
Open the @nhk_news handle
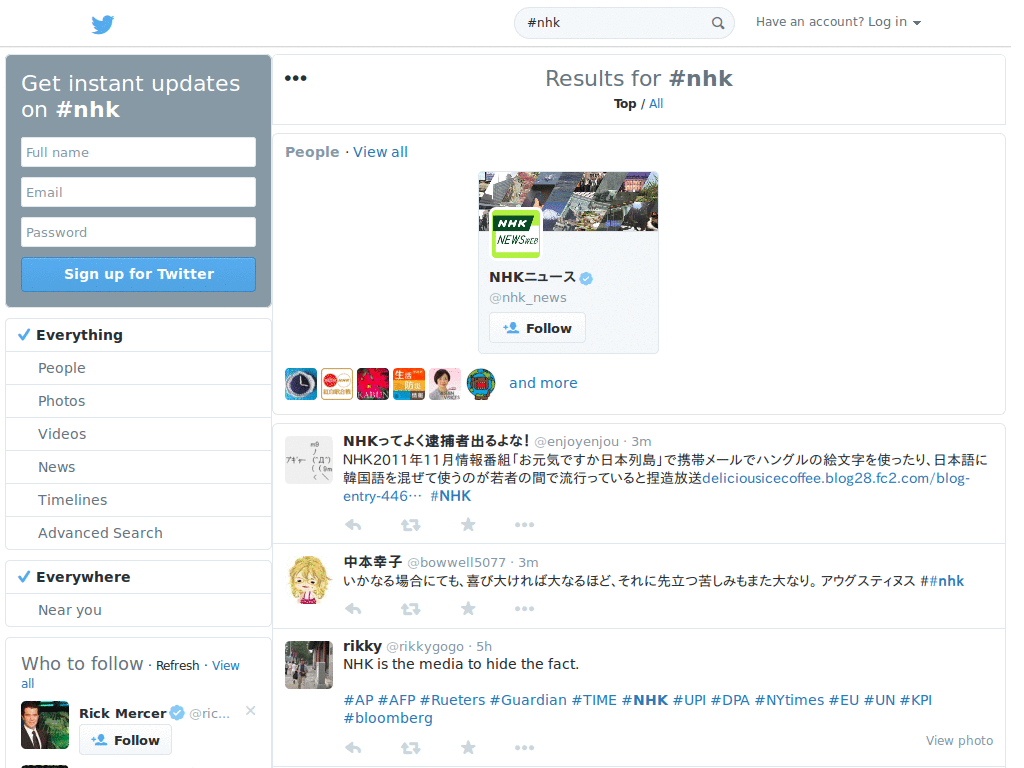coord(528,298)
